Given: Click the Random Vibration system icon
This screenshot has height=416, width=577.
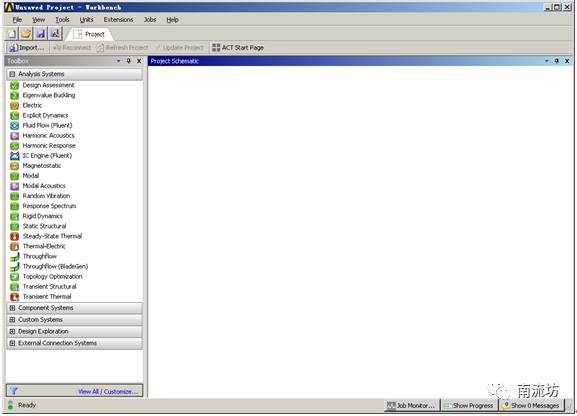Looking at the screenshot, I should click(x=14, y=196).
